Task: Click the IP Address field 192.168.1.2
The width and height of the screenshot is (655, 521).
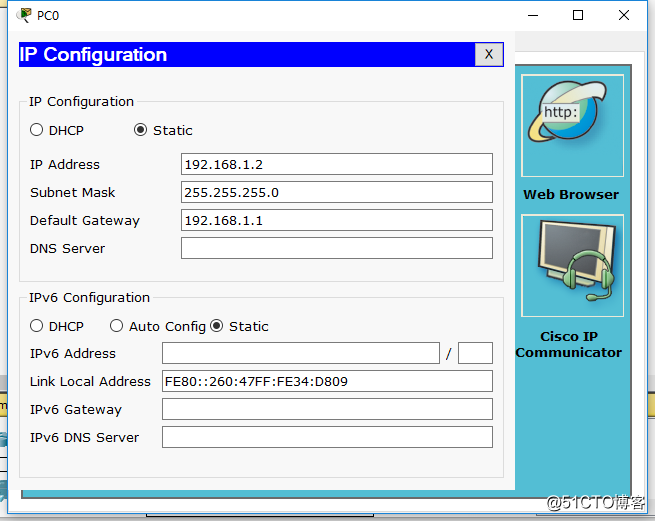Action: (x=337, y=164)
